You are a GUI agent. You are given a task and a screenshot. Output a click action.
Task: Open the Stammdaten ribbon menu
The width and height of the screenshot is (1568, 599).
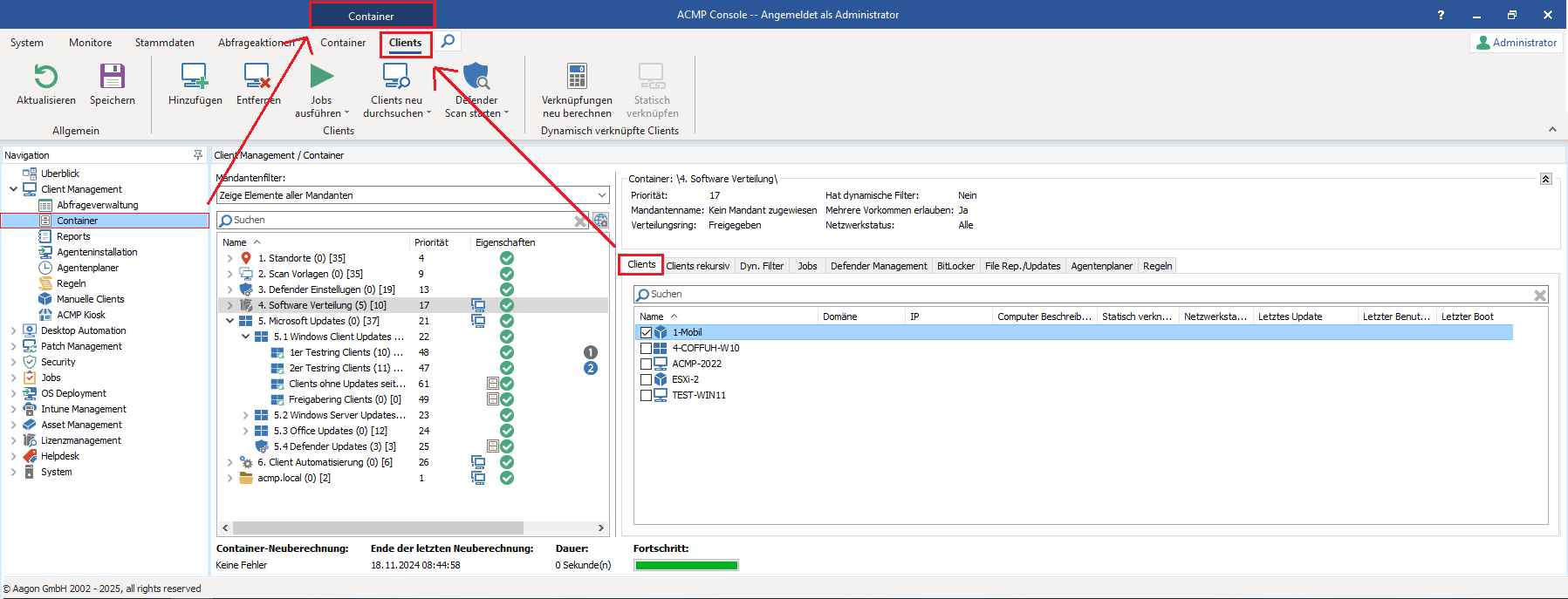tap(164, 43)
